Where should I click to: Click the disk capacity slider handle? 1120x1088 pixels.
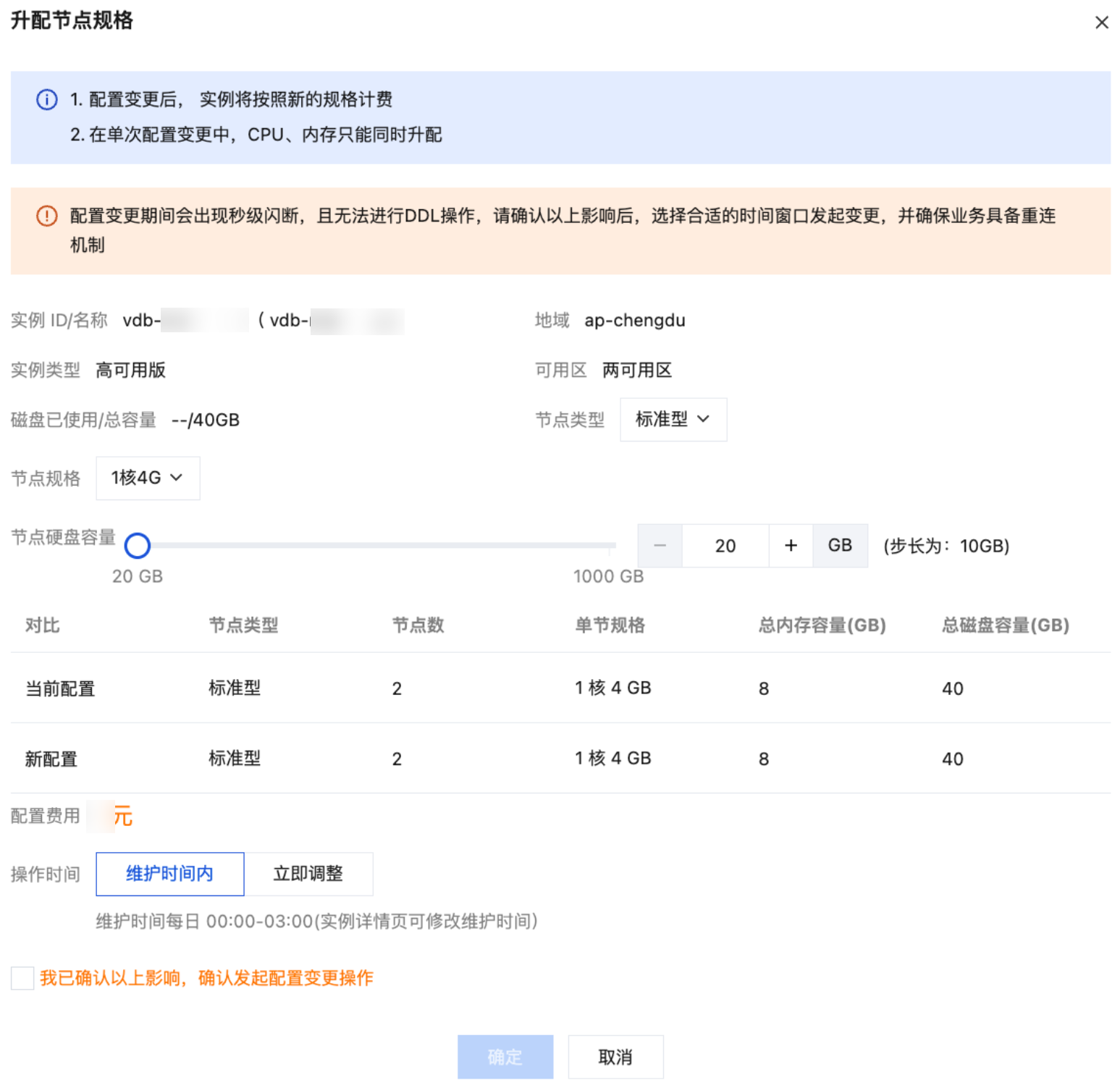coord(138,546)
